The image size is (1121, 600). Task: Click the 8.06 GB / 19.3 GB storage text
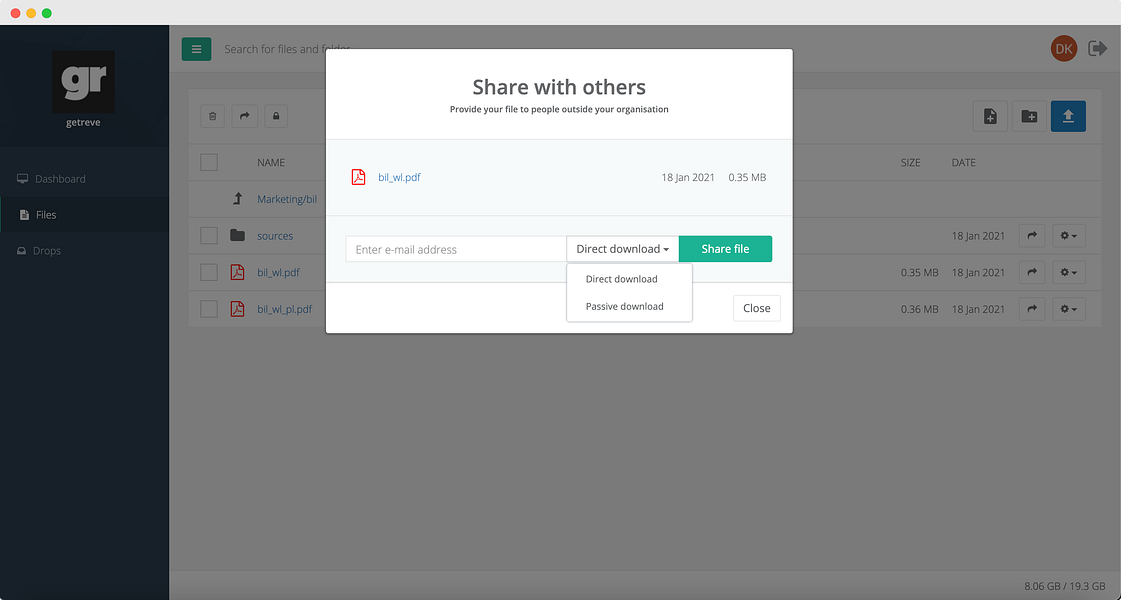1065,586
